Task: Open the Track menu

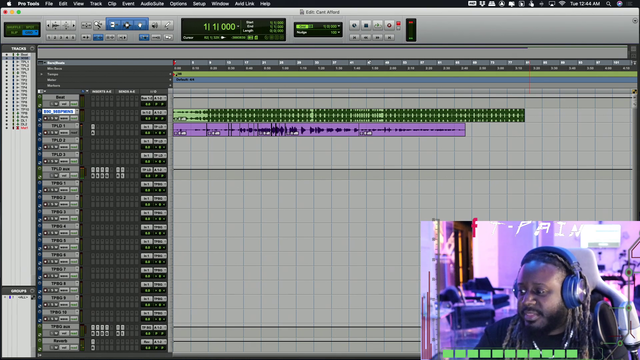Action: (x=96, y=4)
